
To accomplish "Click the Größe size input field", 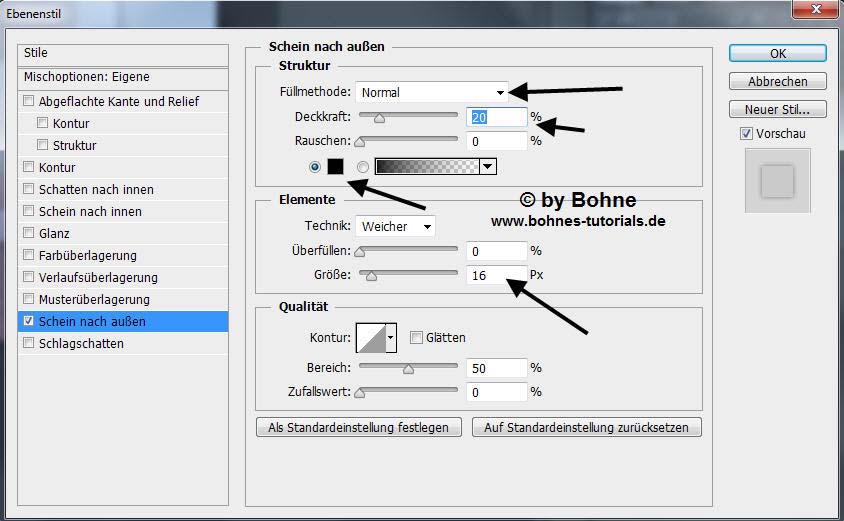I will [x=496, y=275].
